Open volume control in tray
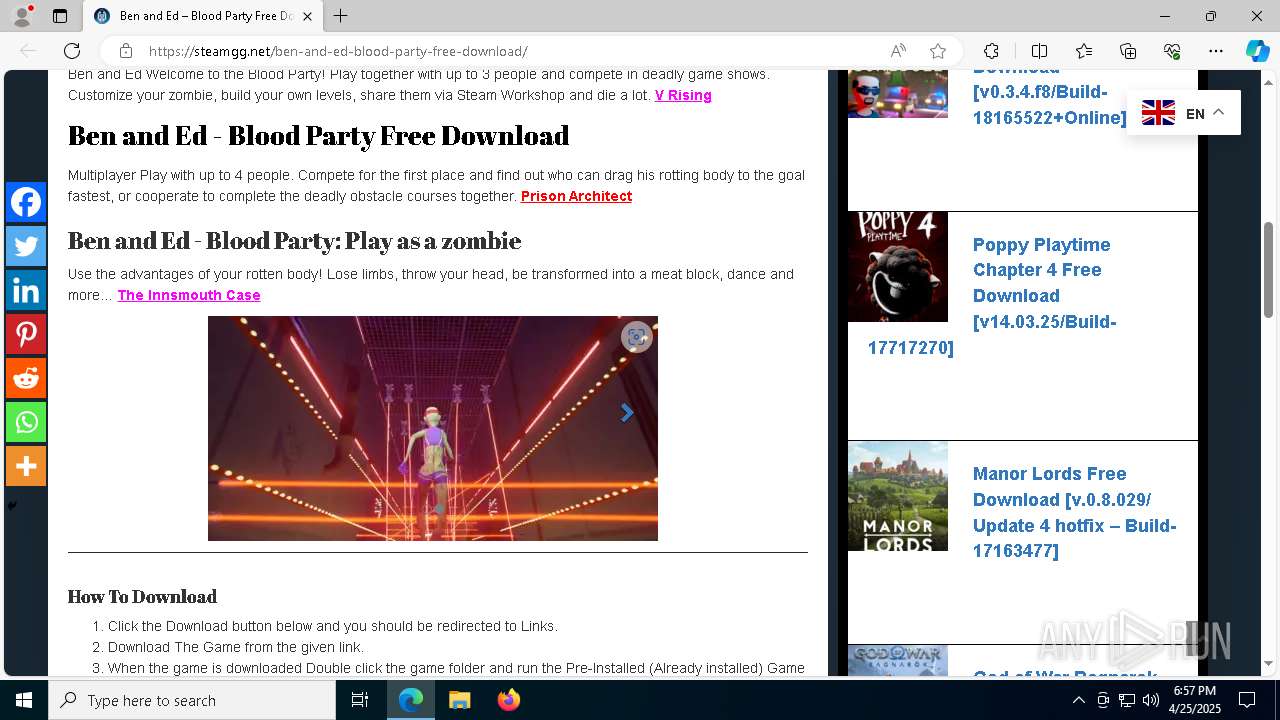Screen dimensions: 1280x720 [1150, 700]
